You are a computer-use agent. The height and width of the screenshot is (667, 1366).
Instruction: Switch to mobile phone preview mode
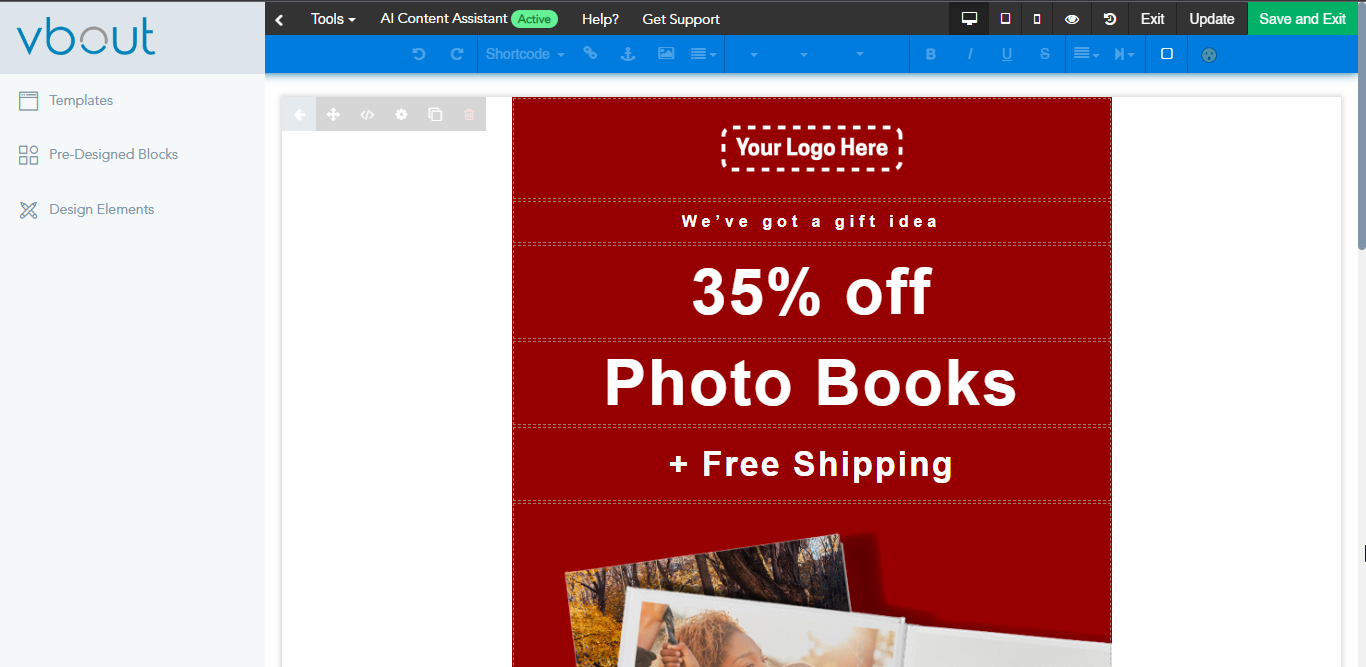(1037, 19)
